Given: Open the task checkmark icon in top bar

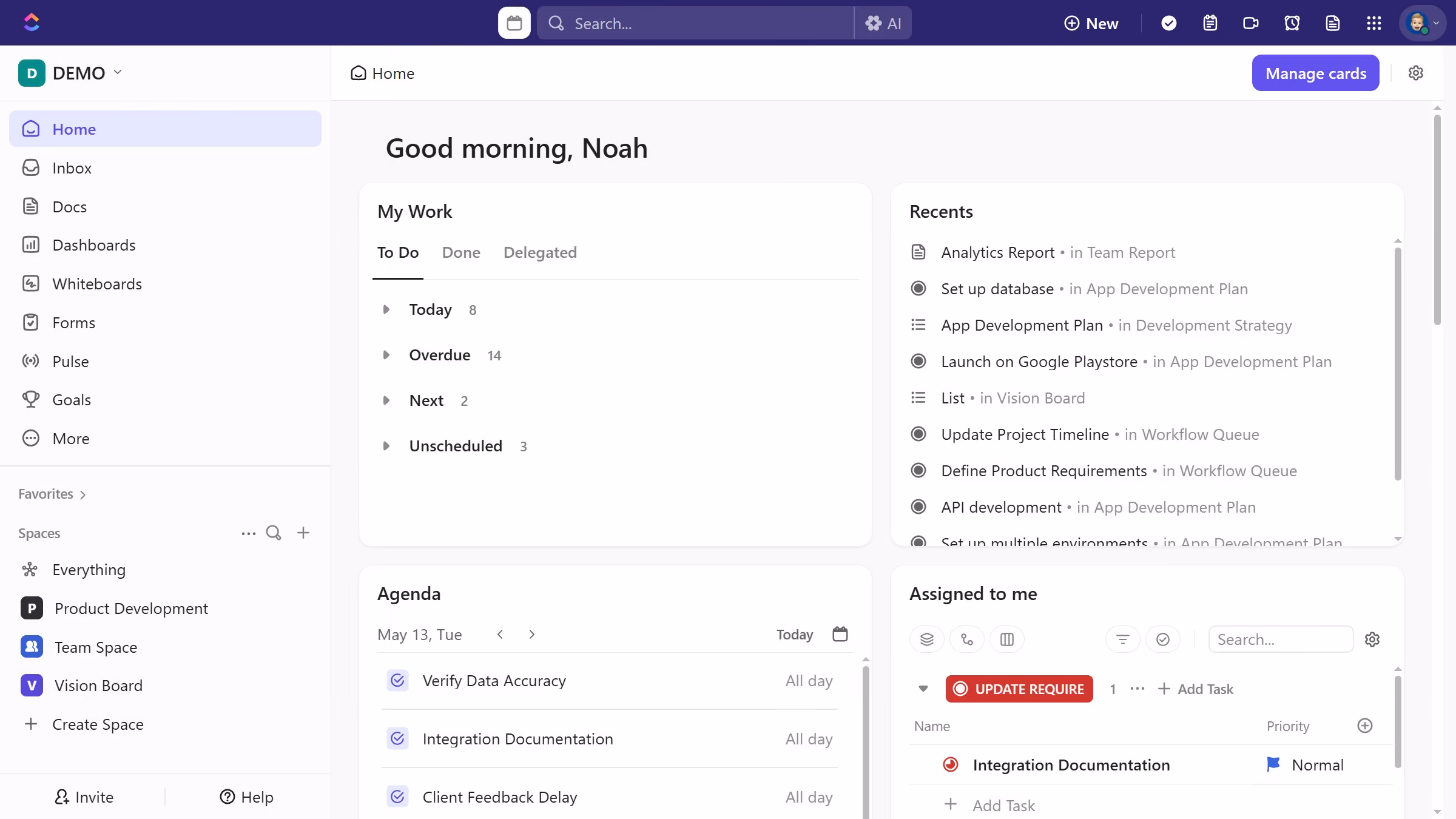Looking at the screenshot, I should pos(1168,23).
